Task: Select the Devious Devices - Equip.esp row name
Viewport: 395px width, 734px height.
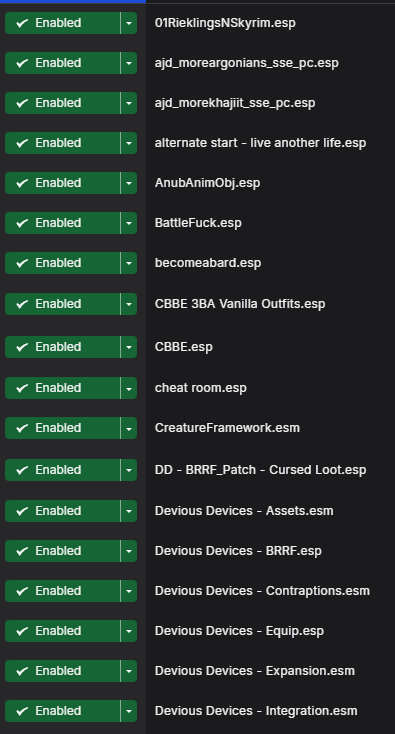Action: coord(239,631)
